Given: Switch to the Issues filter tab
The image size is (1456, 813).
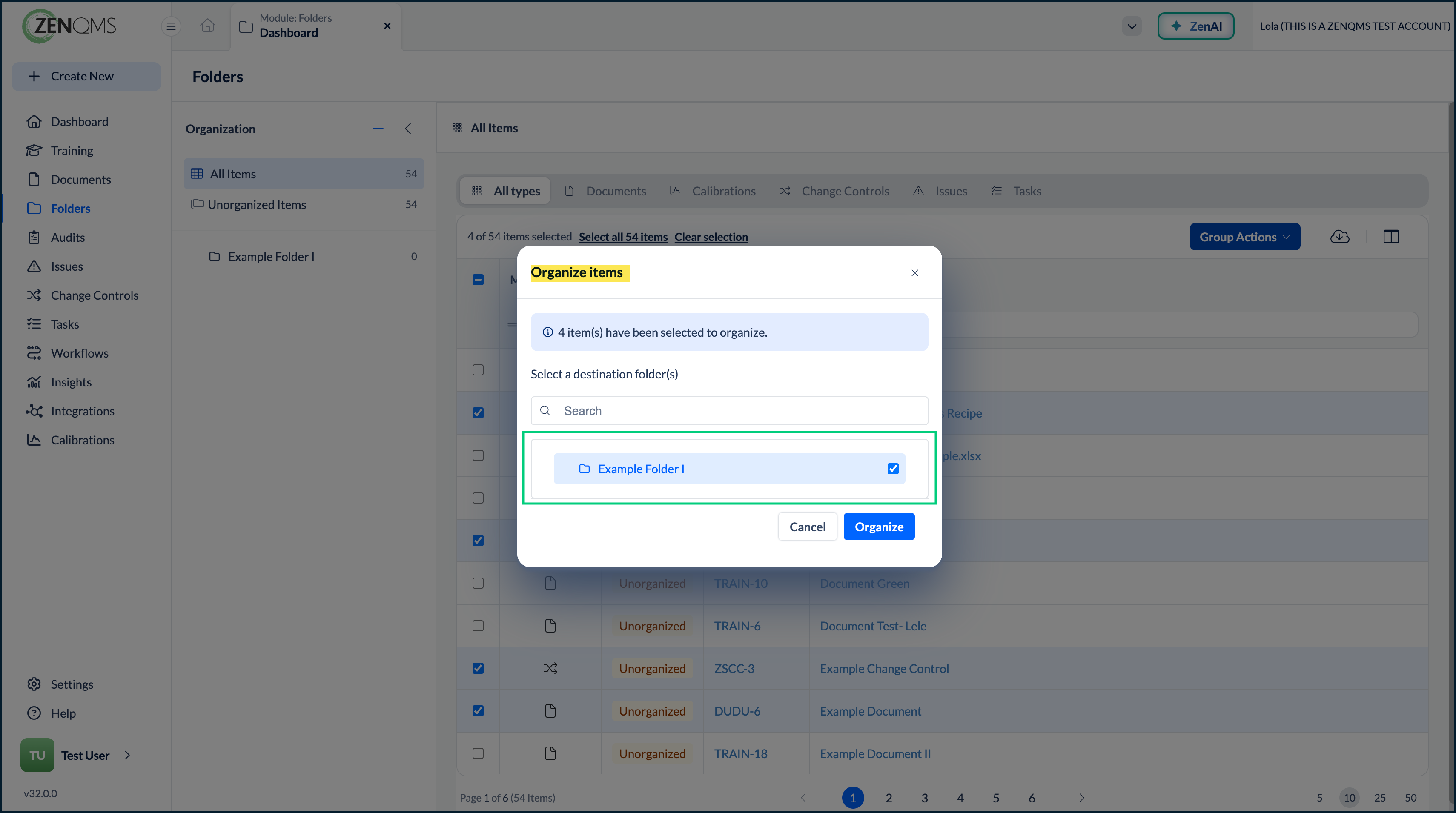Looking at the screenshot, I should tap(940, 191).
